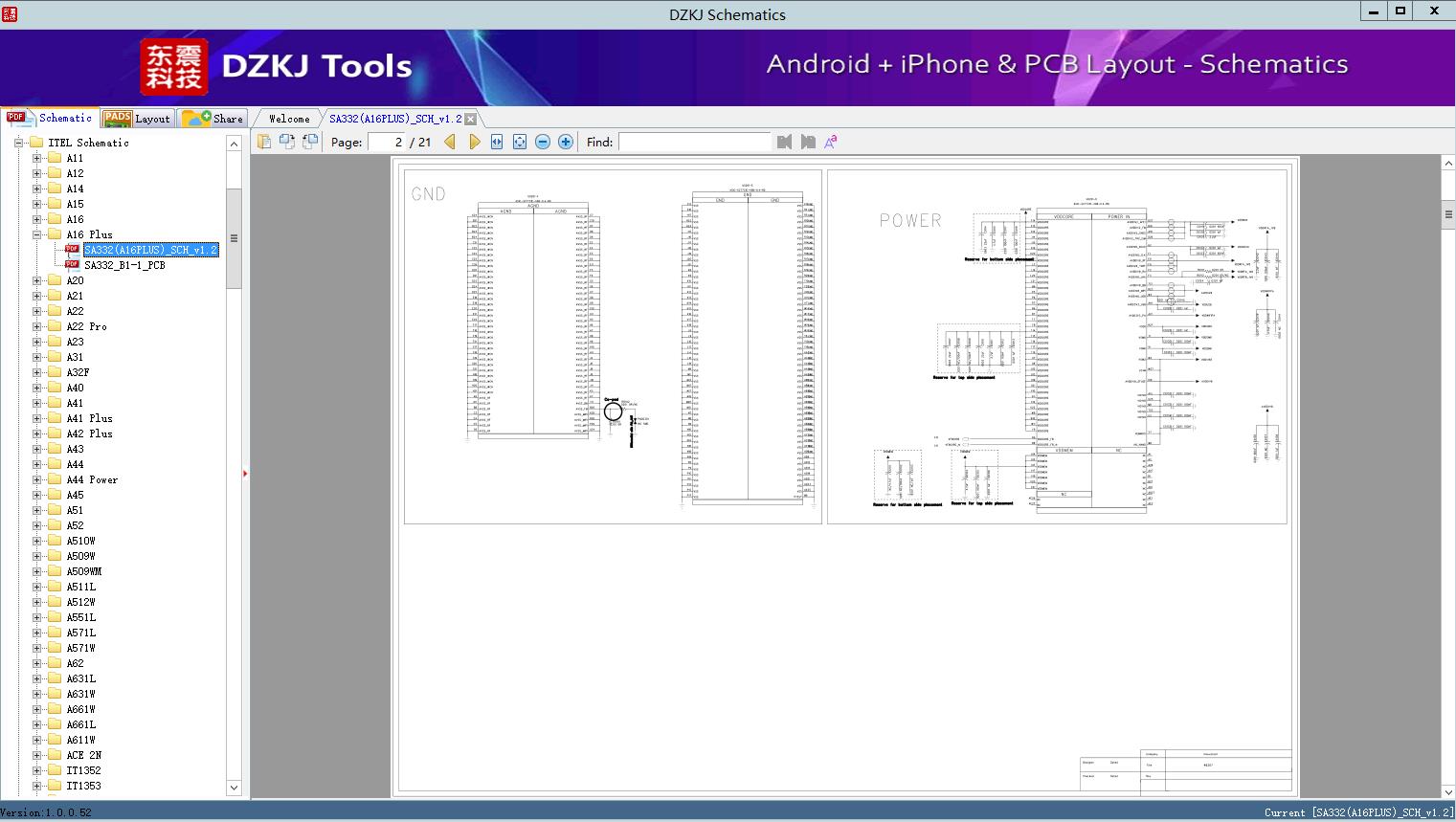
Task: Click tree panel scroll up arrow
Action: [234, 144]
